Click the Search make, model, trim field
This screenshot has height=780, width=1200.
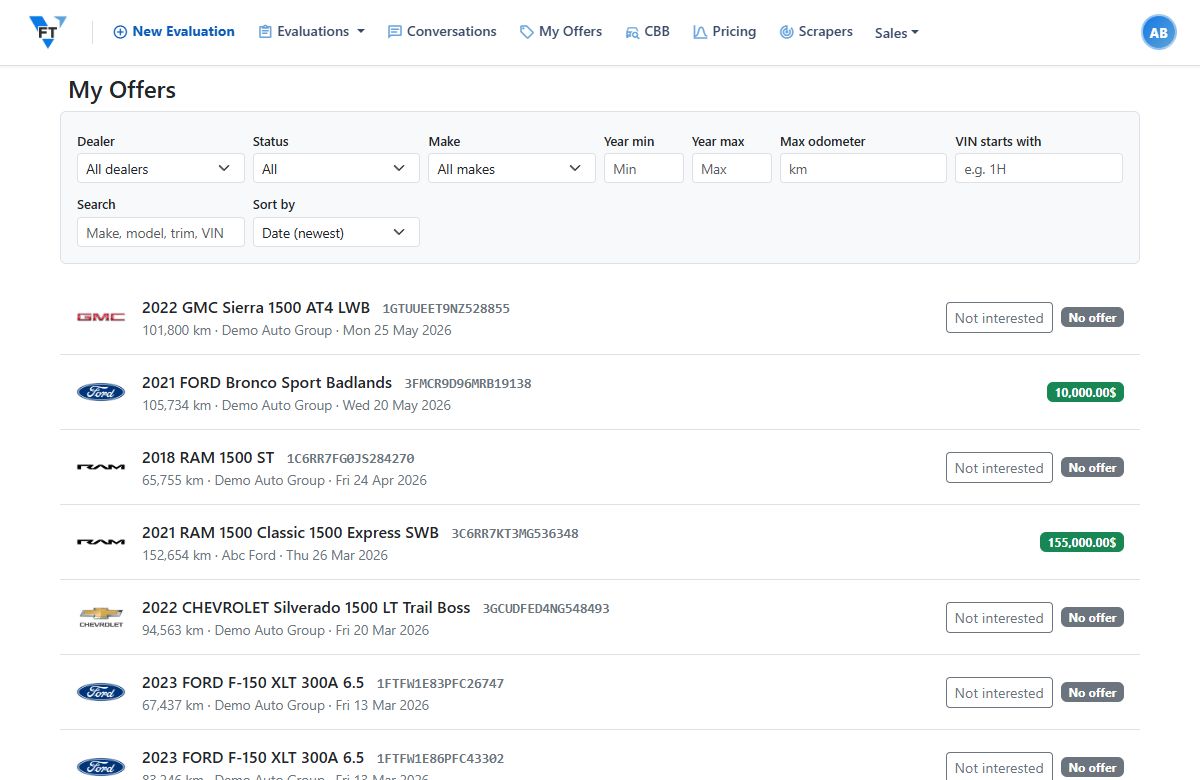coord(160,232)
